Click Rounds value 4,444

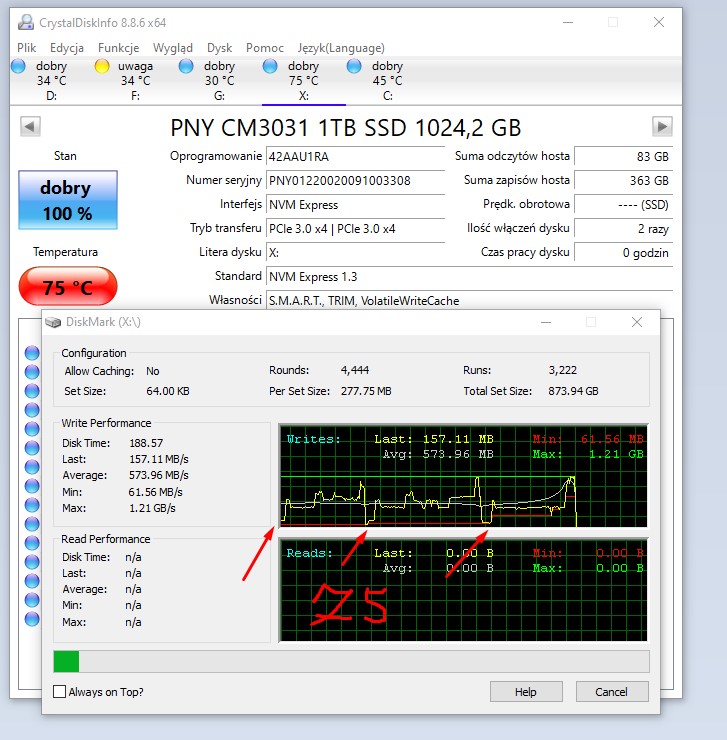(355, 370)
